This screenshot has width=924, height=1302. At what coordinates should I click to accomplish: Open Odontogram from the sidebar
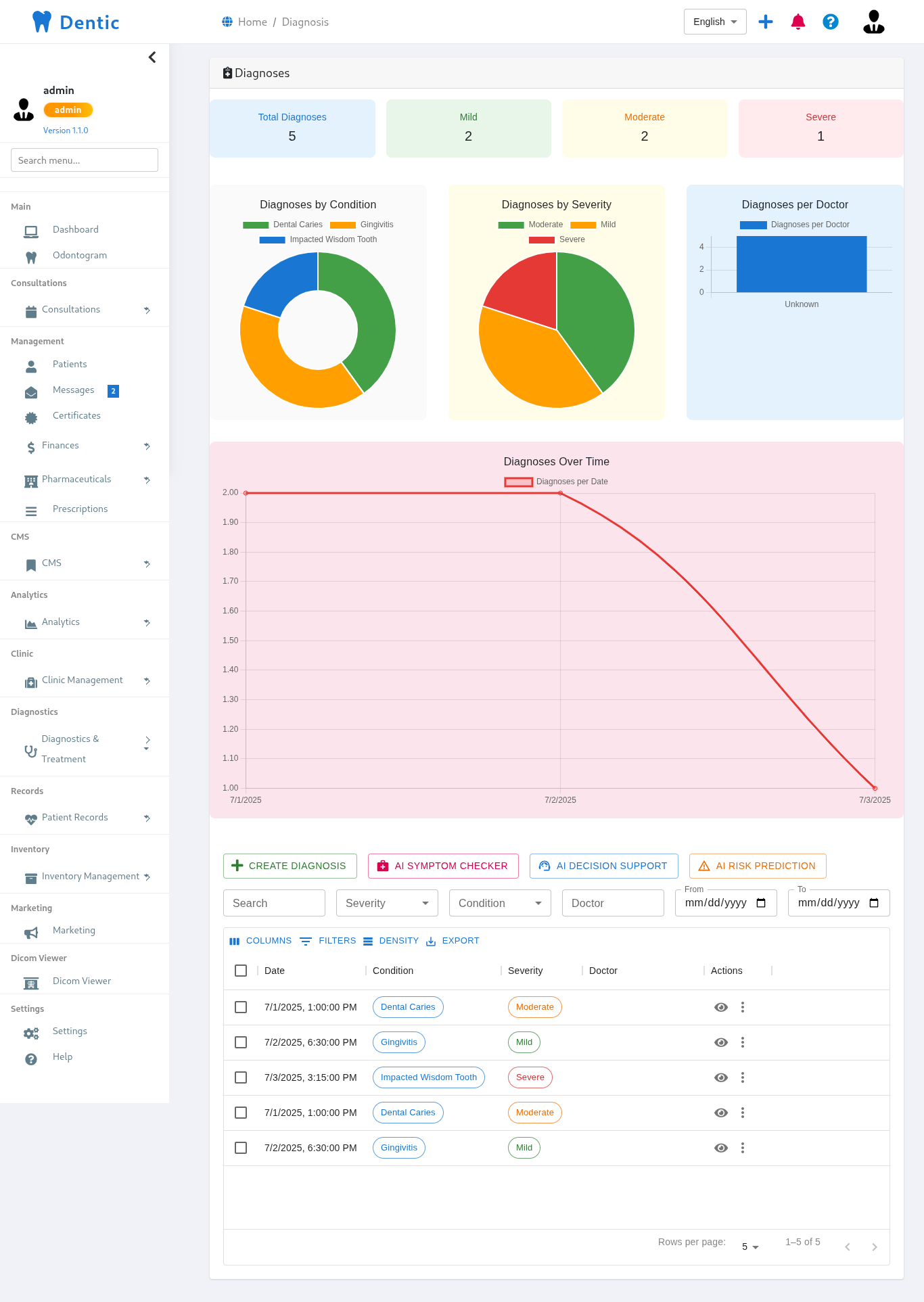click(x=79, y=256)
